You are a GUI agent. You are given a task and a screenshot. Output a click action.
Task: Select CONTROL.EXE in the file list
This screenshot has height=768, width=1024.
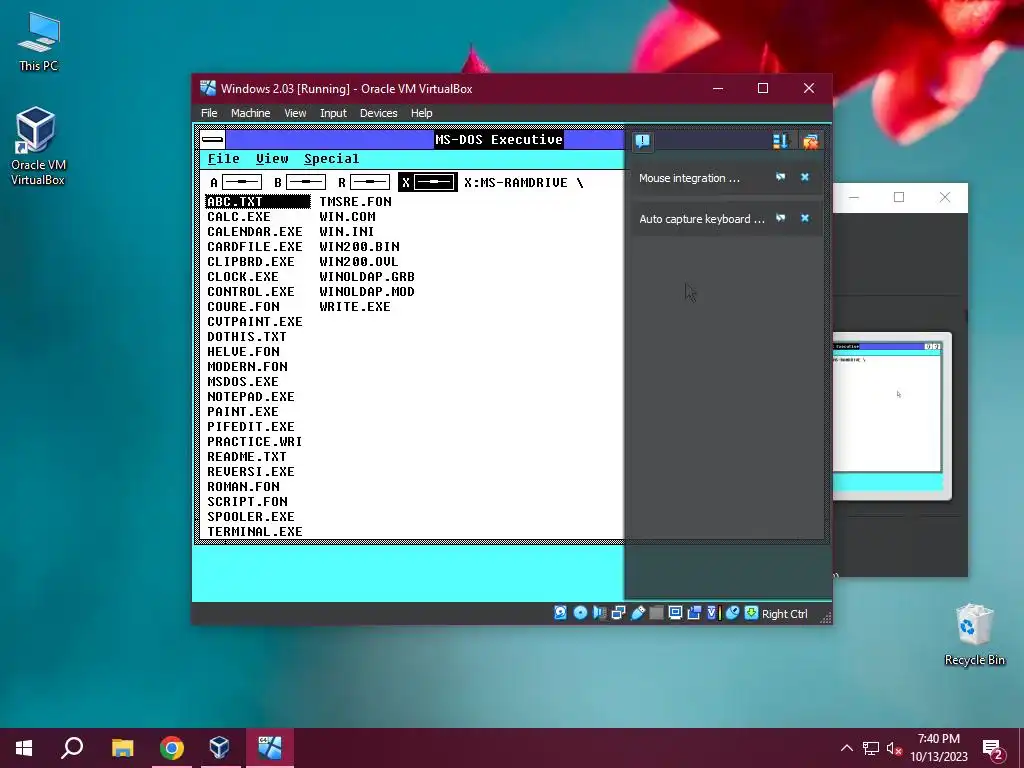point(251,292)
